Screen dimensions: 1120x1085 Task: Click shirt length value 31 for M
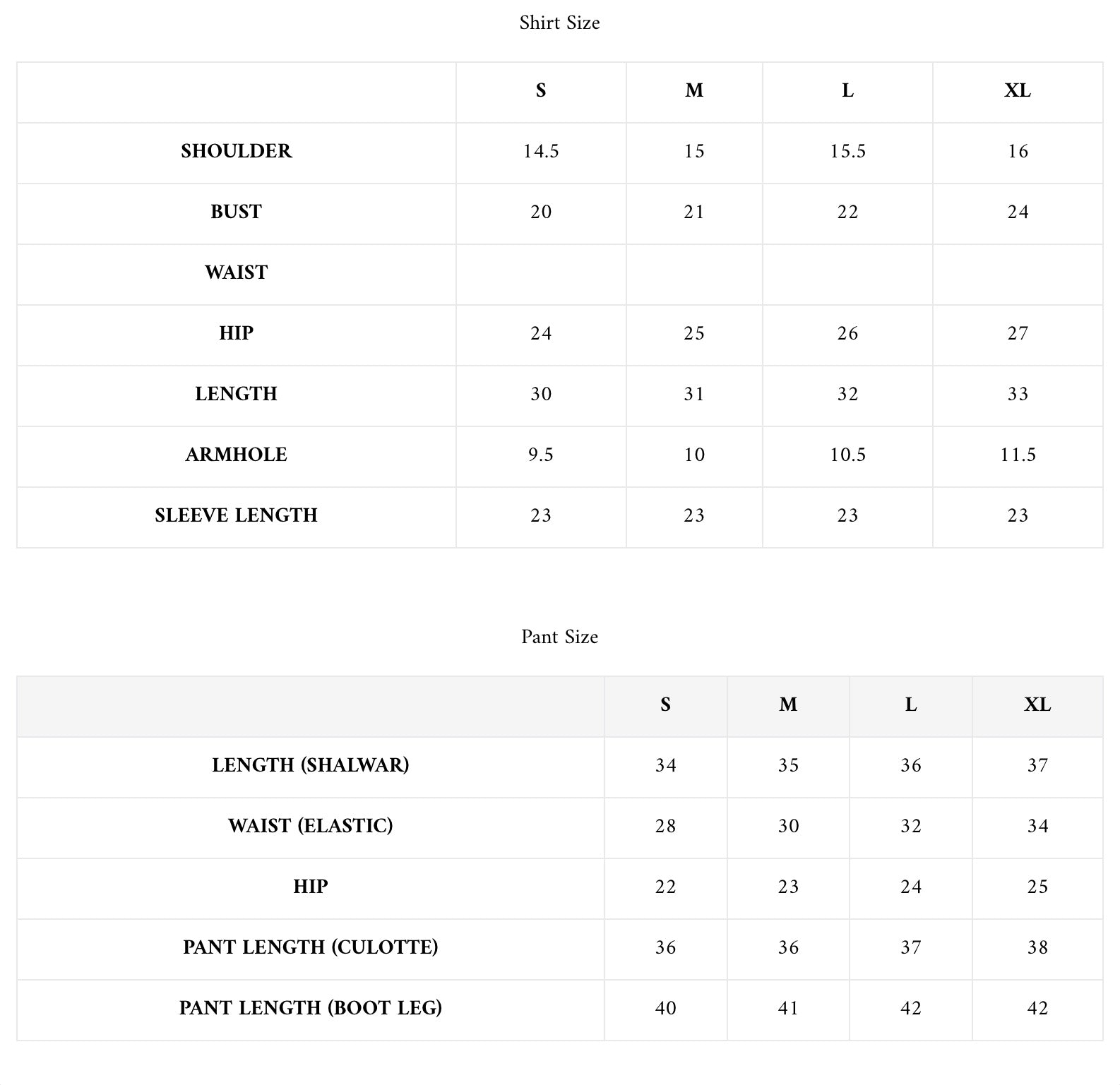click(694, 394)
